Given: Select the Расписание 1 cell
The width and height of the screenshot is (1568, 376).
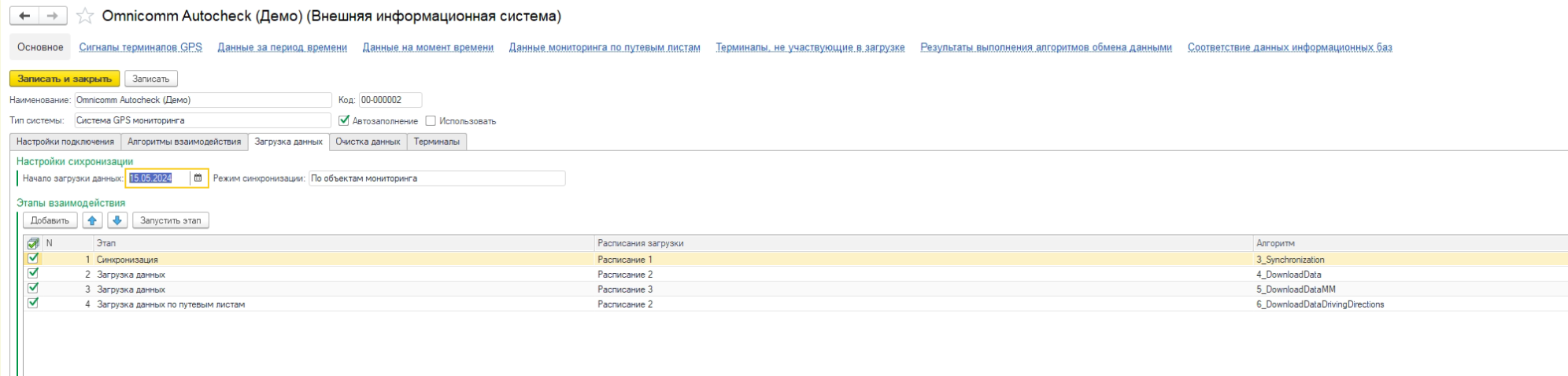Looking at the screenshot, I should (923, 259).
